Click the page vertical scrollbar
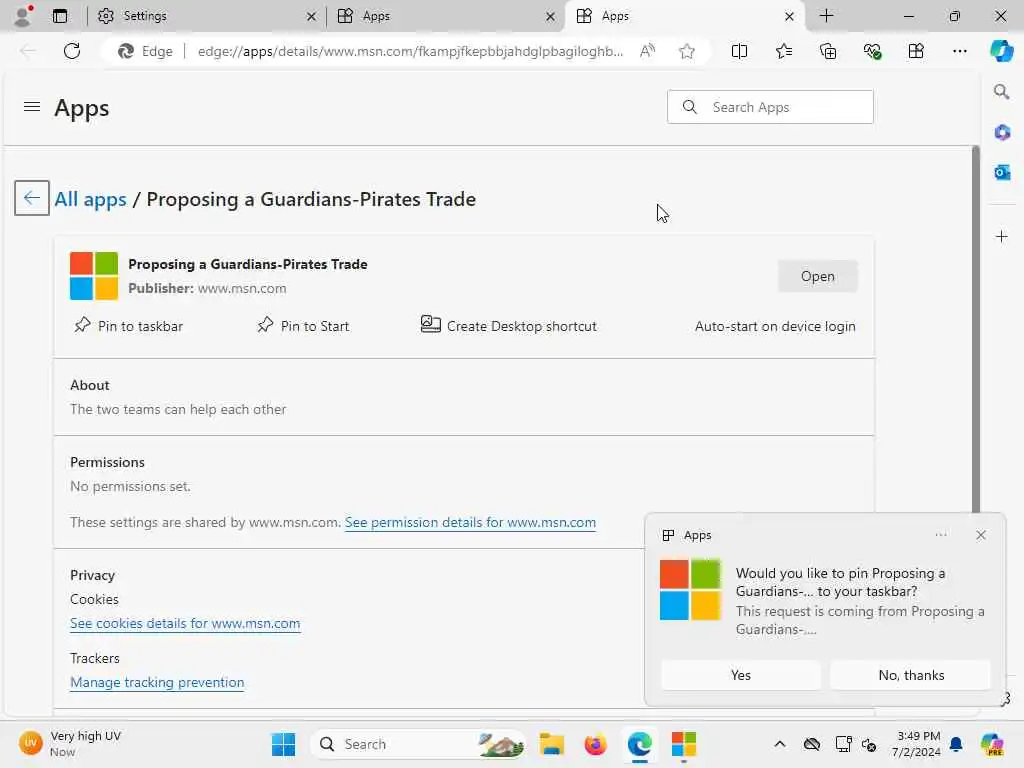 point(975,330)
